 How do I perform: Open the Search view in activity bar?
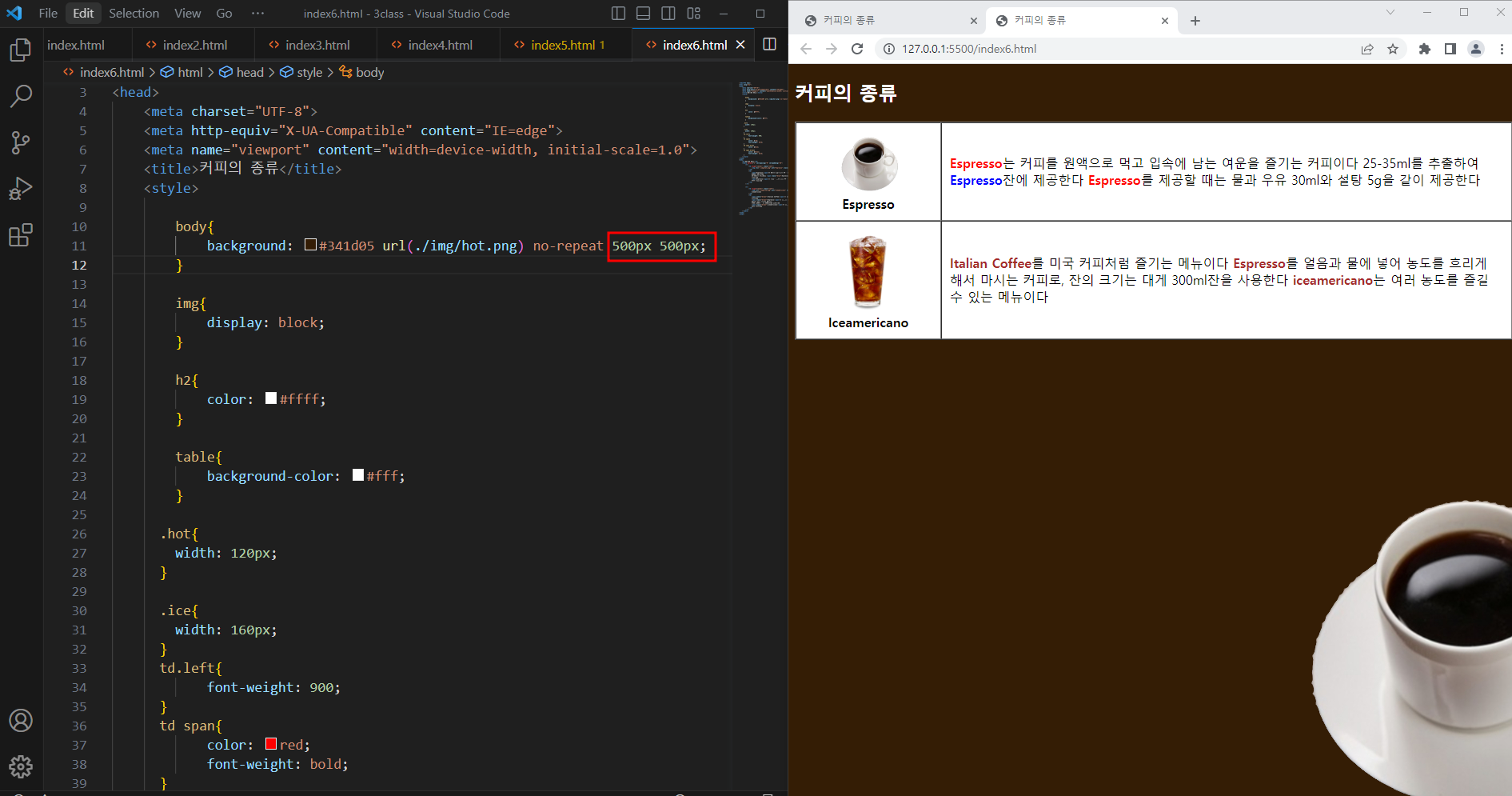(x=21, y=96)
